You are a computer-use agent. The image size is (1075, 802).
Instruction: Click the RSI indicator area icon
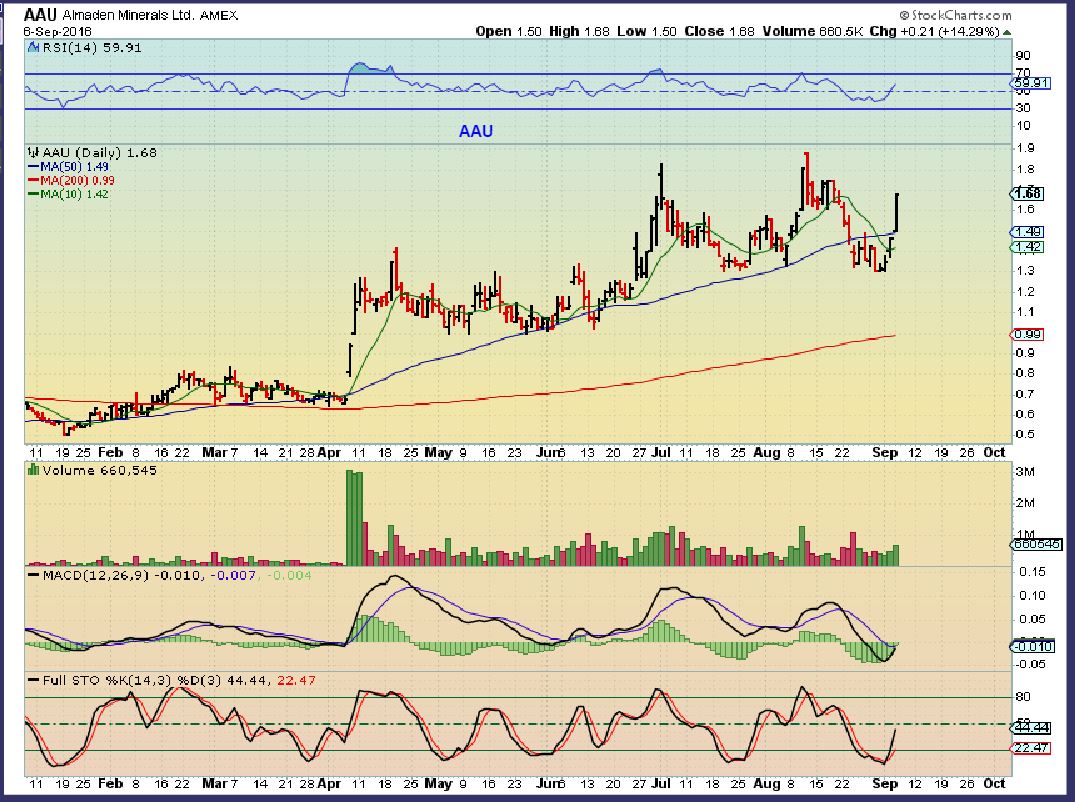point(34,47)
